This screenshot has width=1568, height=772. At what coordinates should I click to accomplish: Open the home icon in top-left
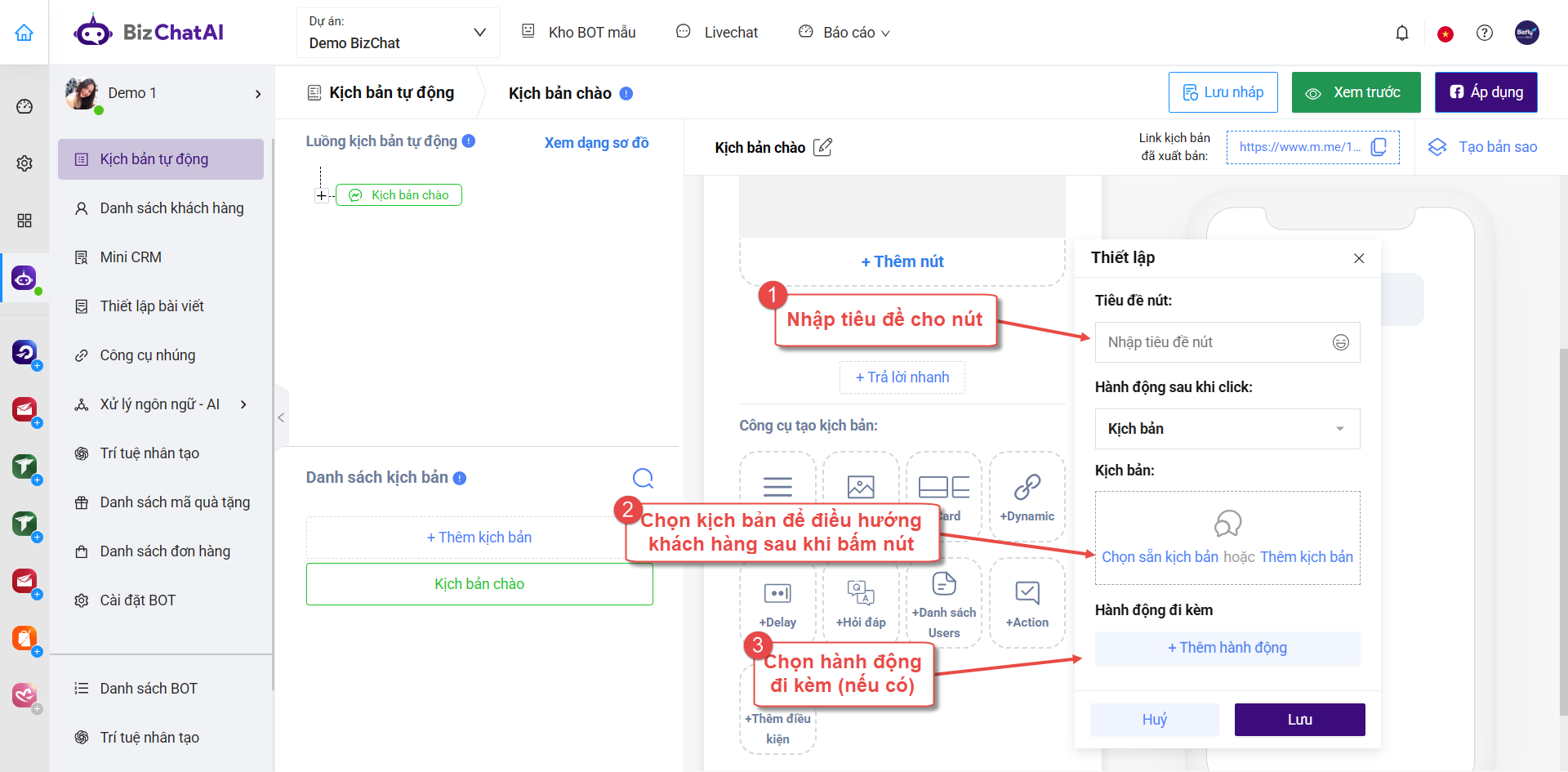tap(24, 33)
